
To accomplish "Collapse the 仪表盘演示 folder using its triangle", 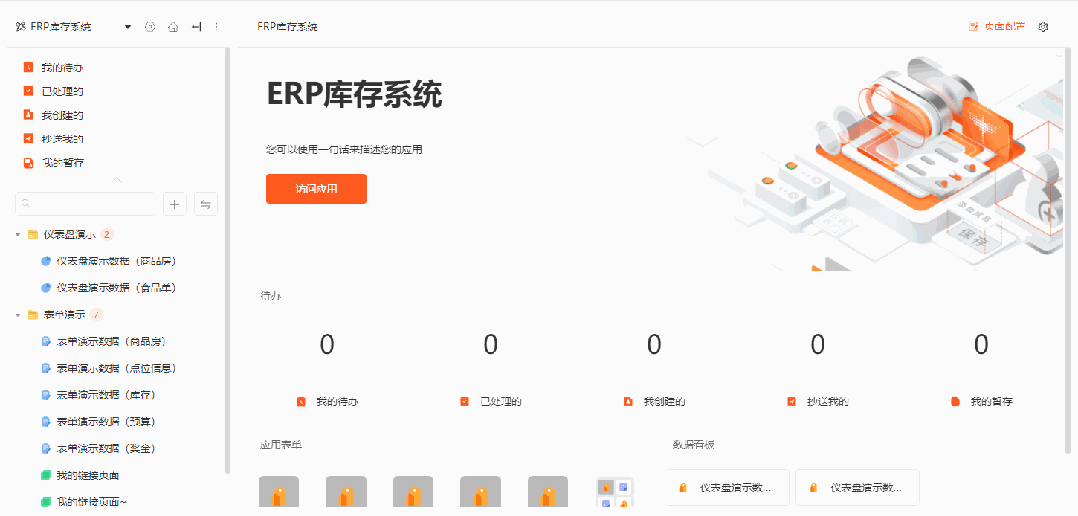I will click(x=18, y=235).
